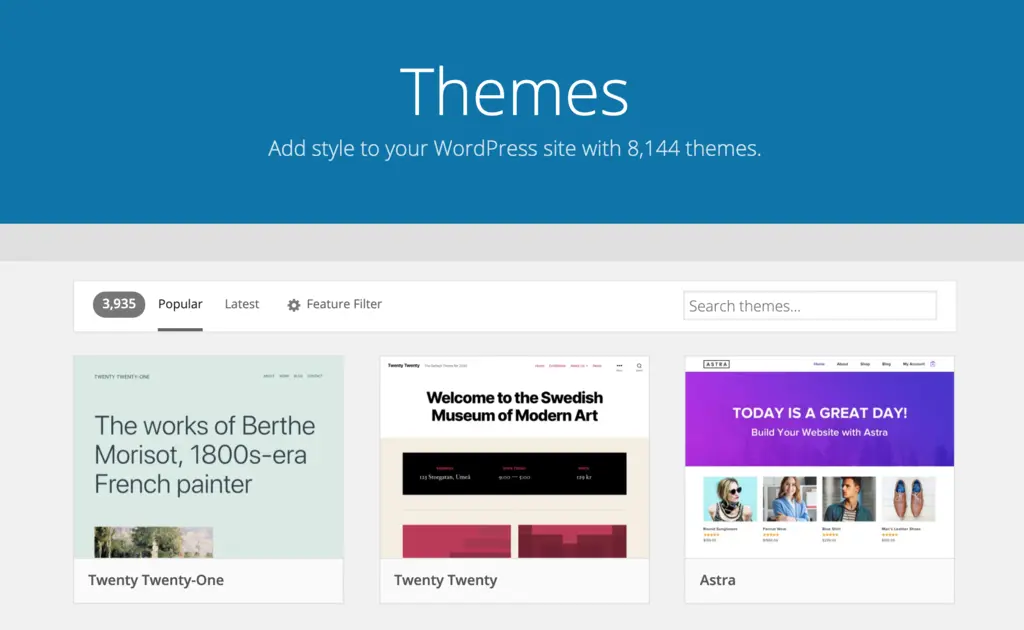Screen dimensions: 1024x630
Task: Switch to the Latest themes tab
Action: click(242, 304)
